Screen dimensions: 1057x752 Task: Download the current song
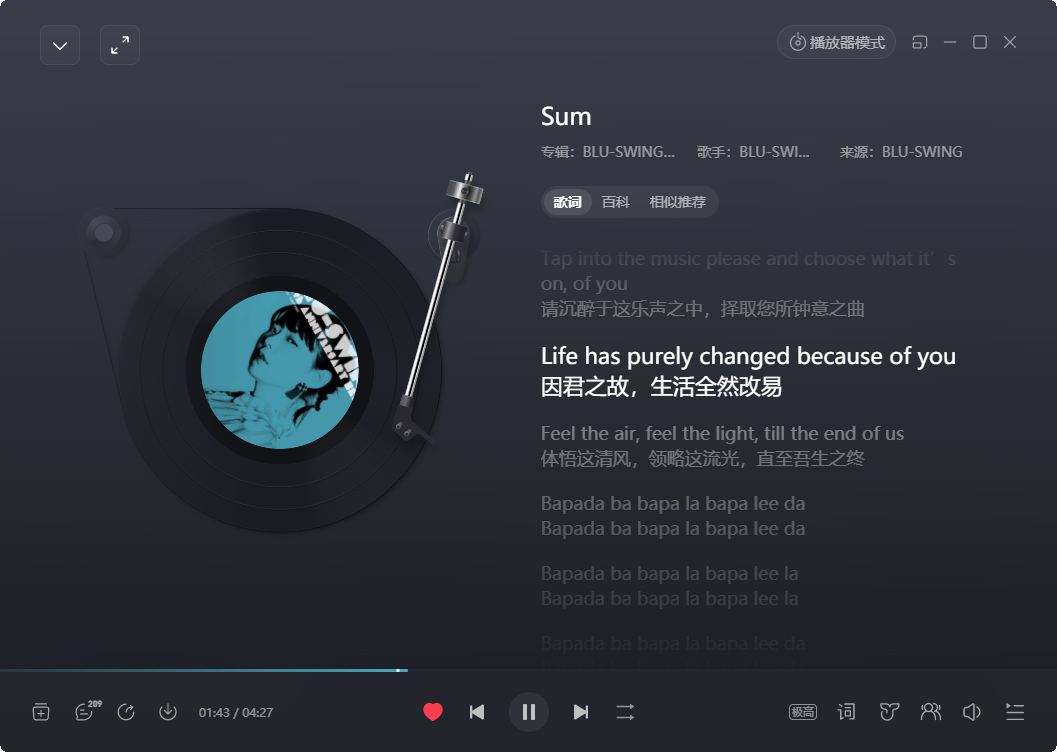[168, 712]
